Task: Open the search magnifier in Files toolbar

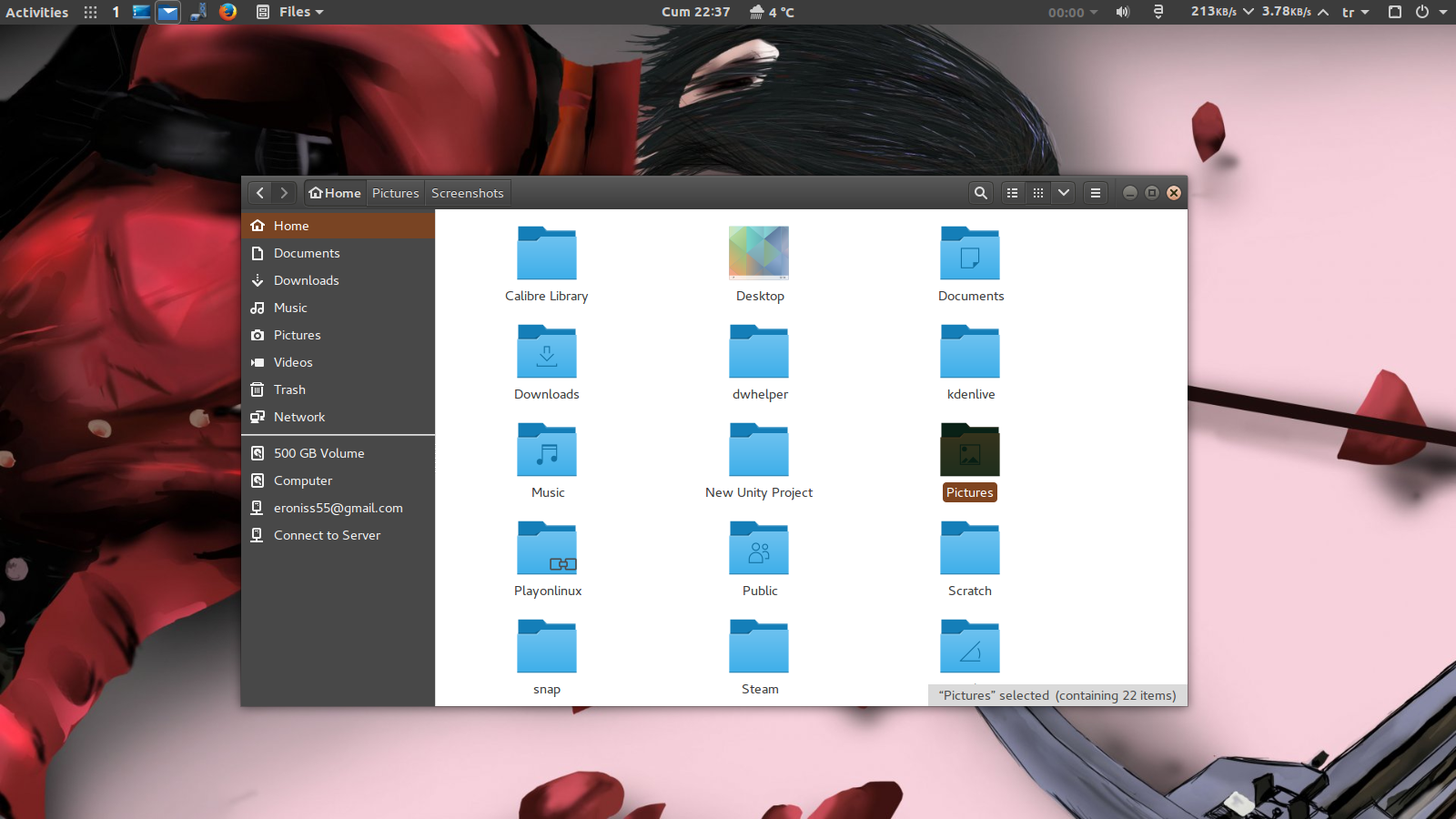Action: [980, 193]
